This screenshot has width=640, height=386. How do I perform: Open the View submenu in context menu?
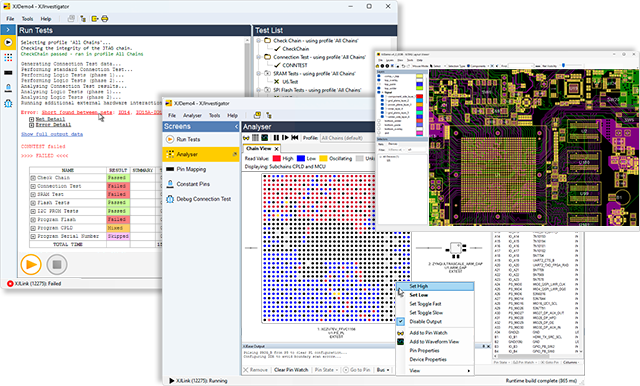click(x=435, y=370)
